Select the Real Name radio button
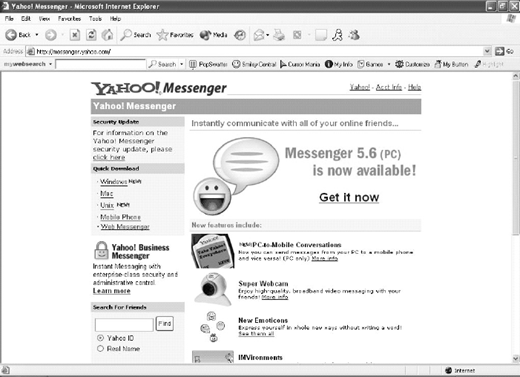This screenshot has width=520, height=377. (x=100, y=349)
